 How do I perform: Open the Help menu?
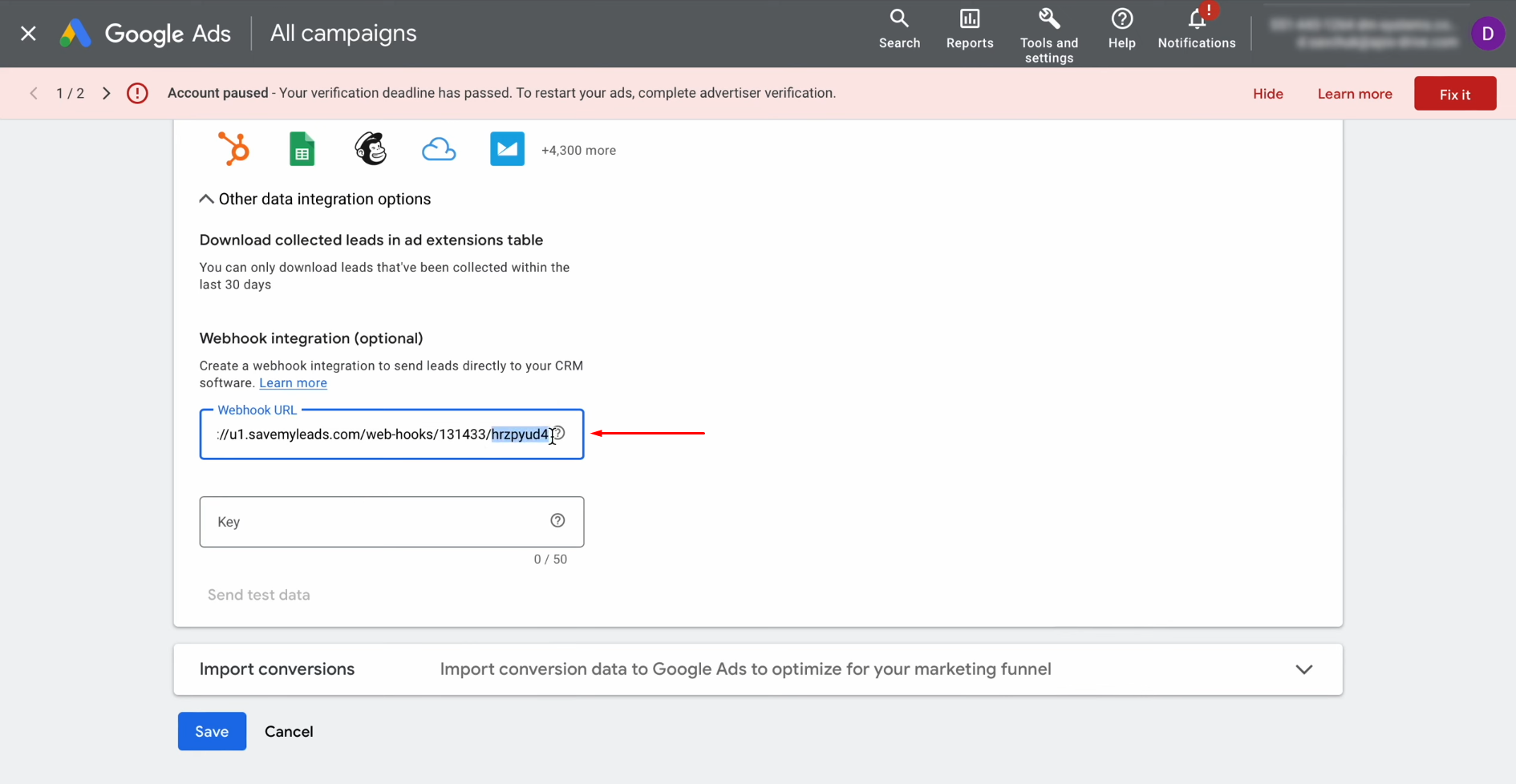coord(1121,30)
